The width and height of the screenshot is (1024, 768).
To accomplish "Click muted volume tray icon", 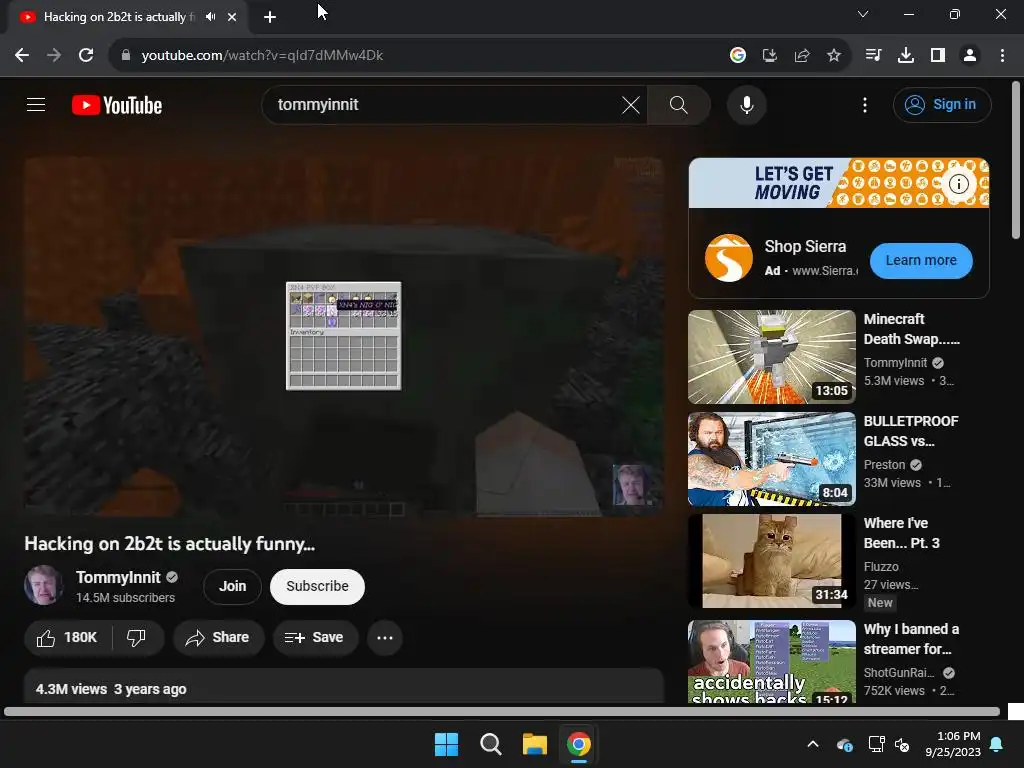I will (902, 744).
